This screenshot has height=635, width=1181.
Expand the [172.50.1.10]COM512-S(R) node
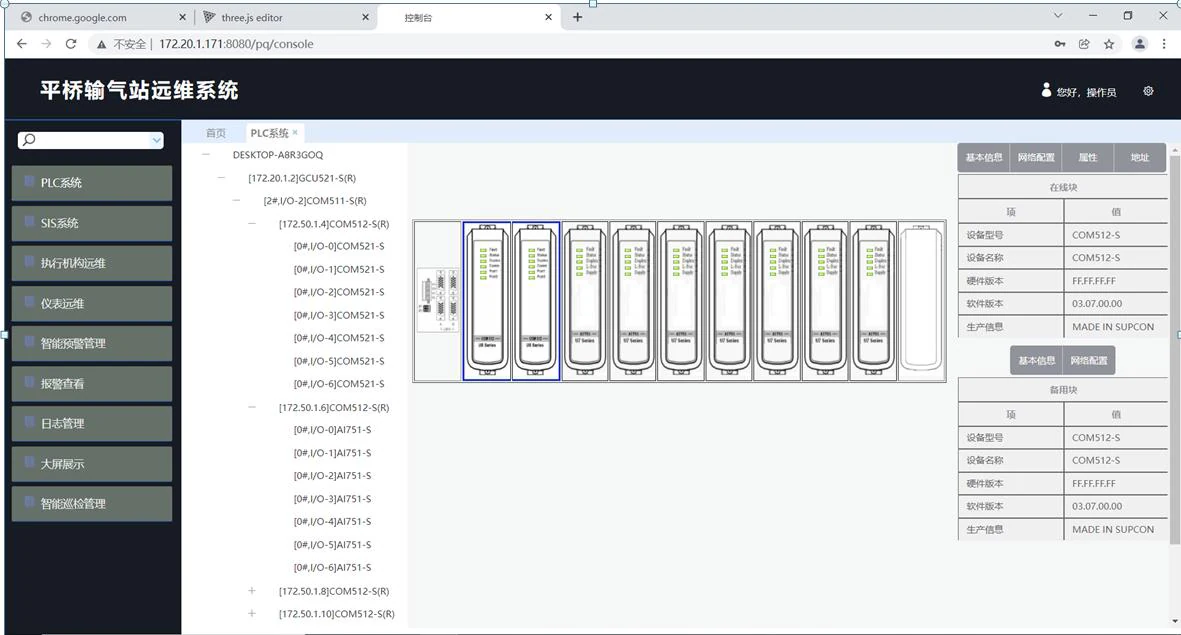coord(252,614)
